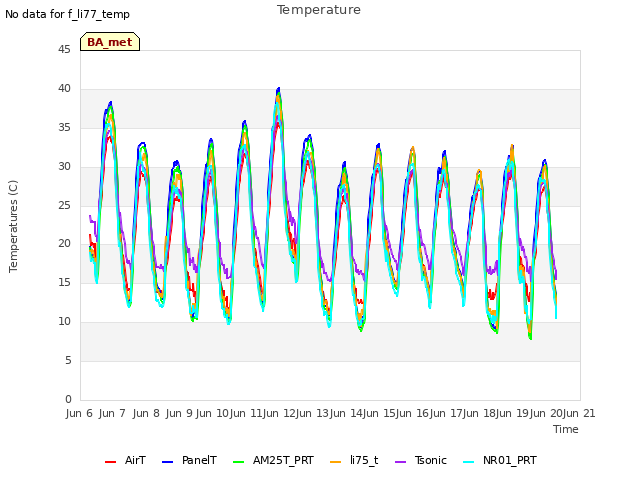Click the Jun 15 x-axis label
Screen dimensions: 640x480
pyautogui.click(x=379, y=413)
